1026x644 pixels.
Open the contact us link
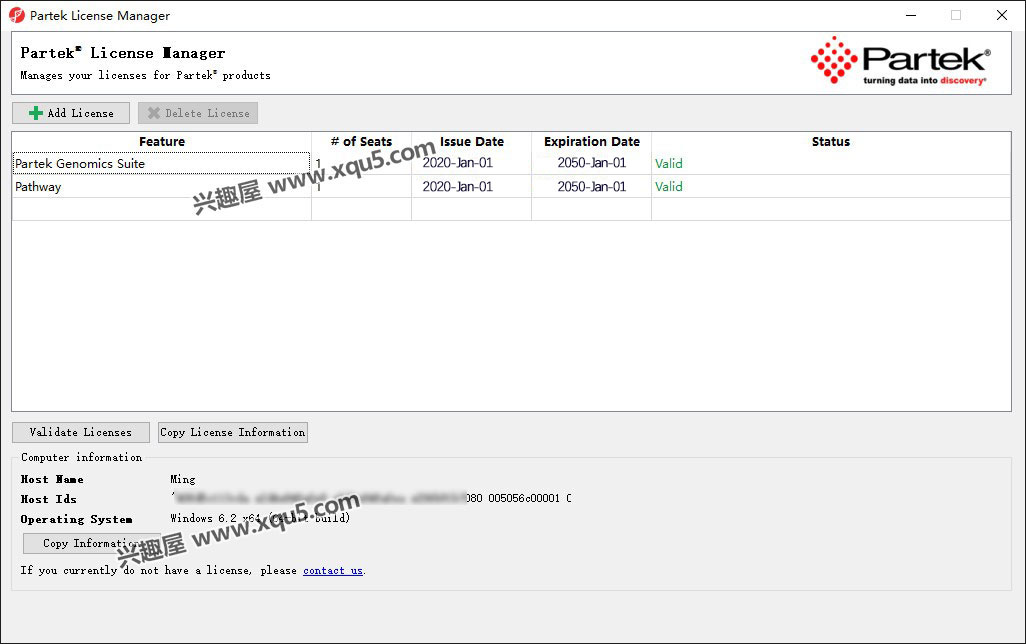tap(332, 571)
